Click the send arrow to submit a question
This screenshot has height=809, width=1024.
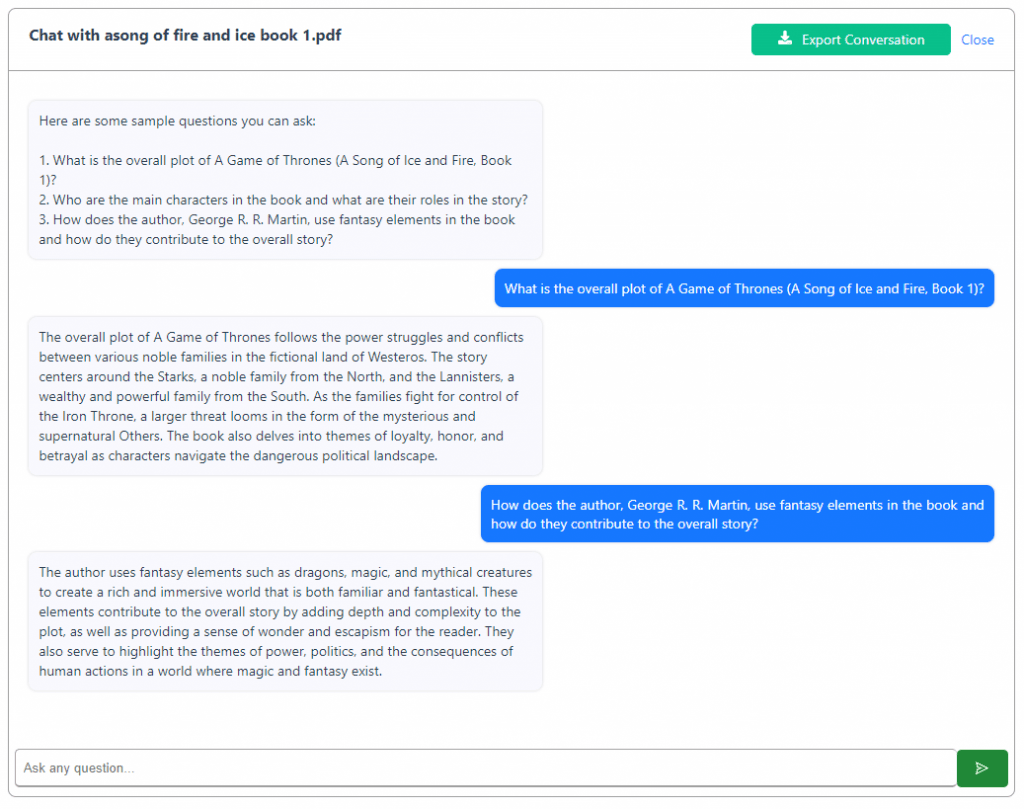point(982,768)
